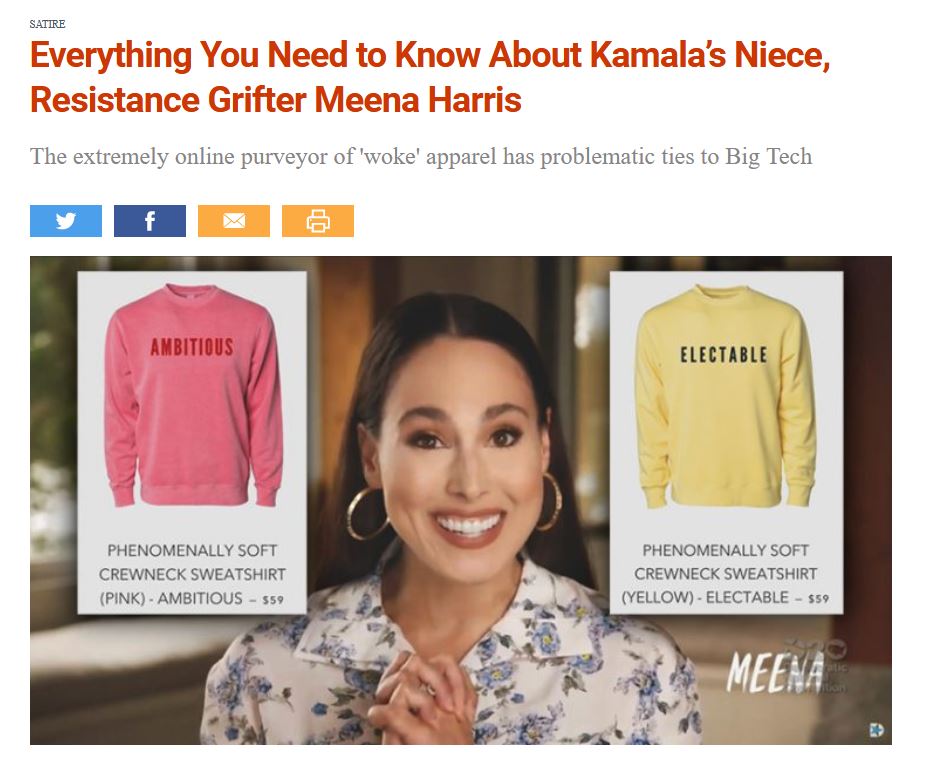
Task: Click the blue star logo in image corner
Action: [x=877, y=730]
